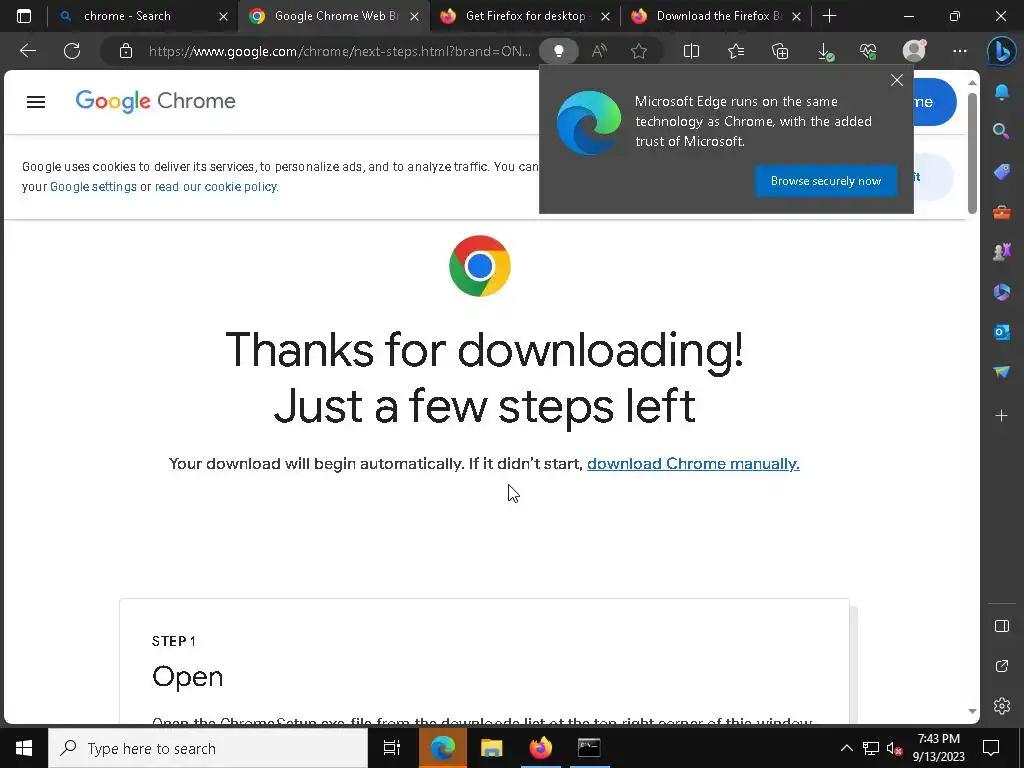Screen dimensions: 1024x768
Task: Open 'read our cookie policy' link
Action: (216, 187)
